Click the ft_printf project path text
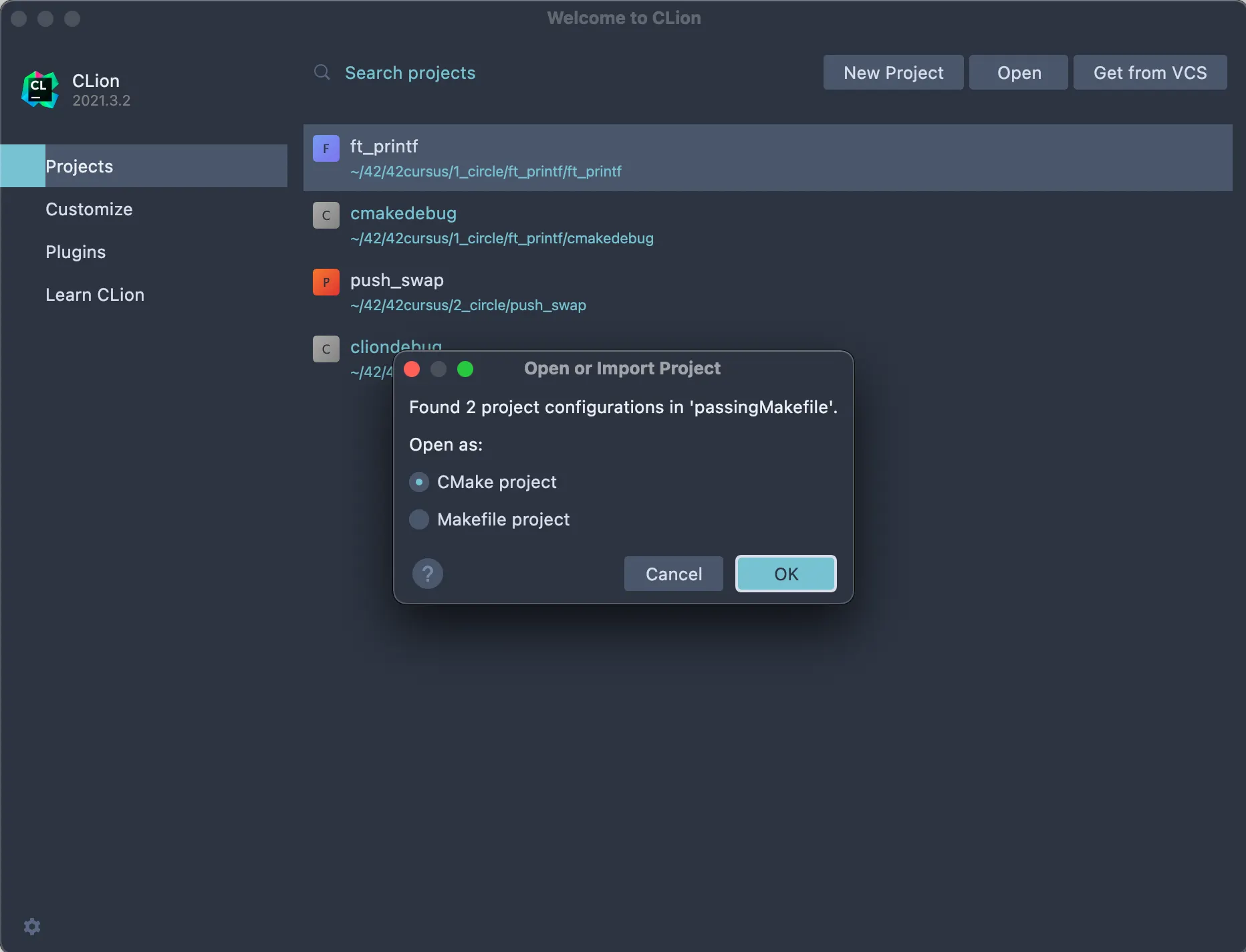1246x952 pixels. pos(486,171)
